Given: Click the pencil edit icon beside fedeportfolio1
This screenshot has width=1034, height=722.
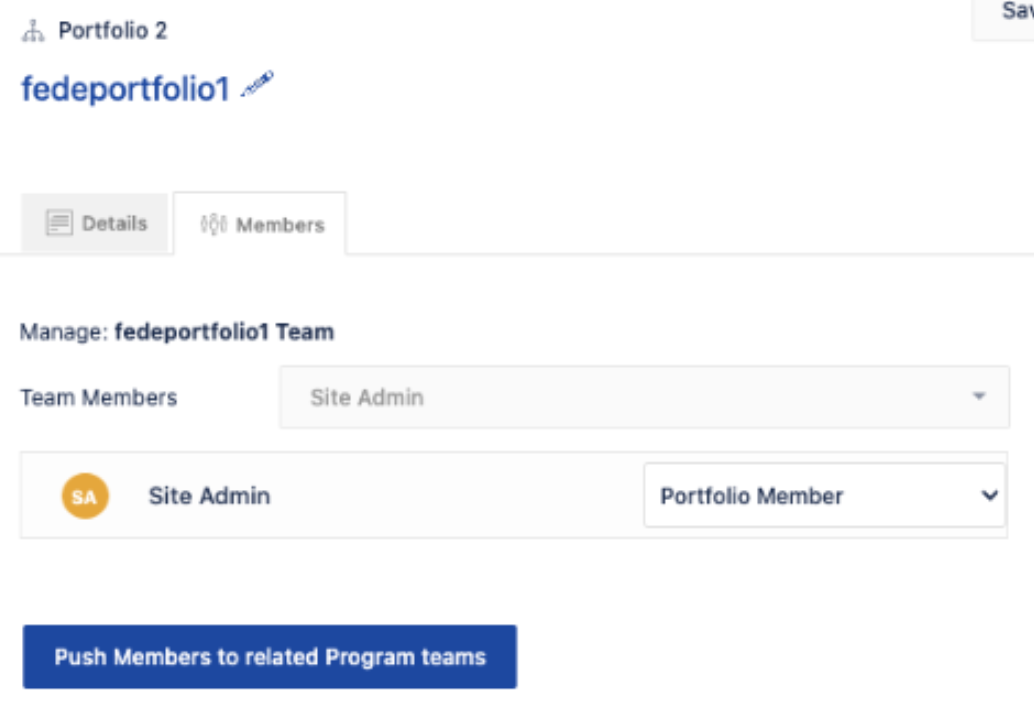Looking at the screenshot, I should coord(257,86).
